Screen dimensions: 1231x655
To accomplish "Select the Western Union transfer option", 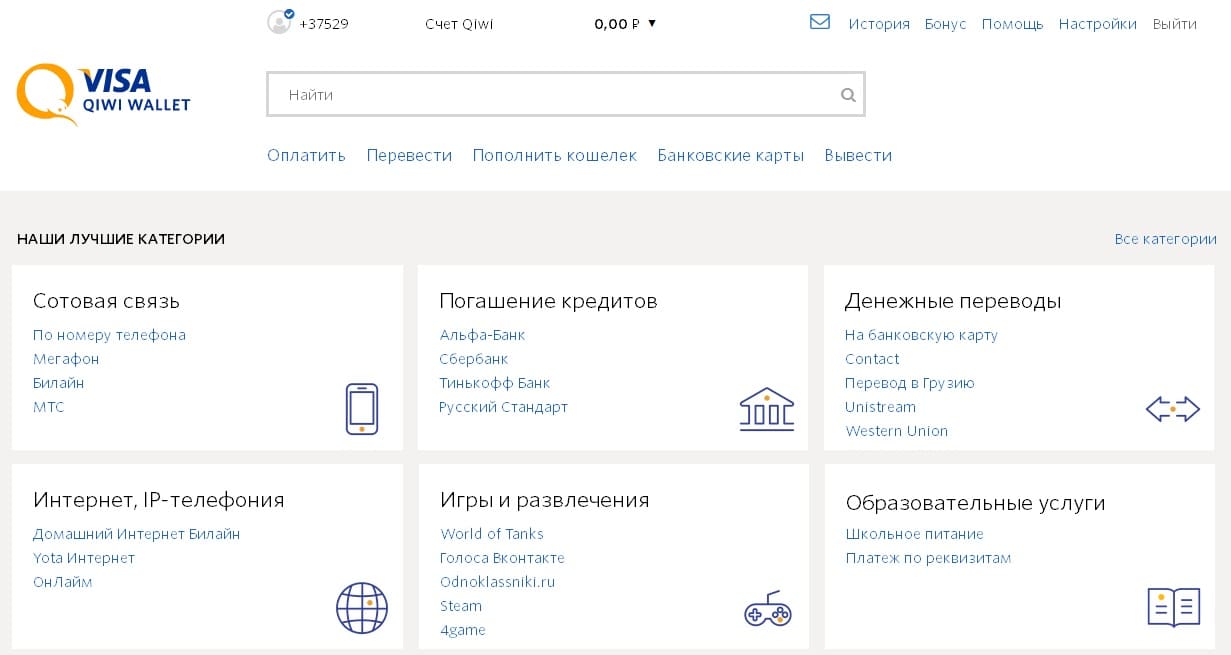I will click(896, 431).
